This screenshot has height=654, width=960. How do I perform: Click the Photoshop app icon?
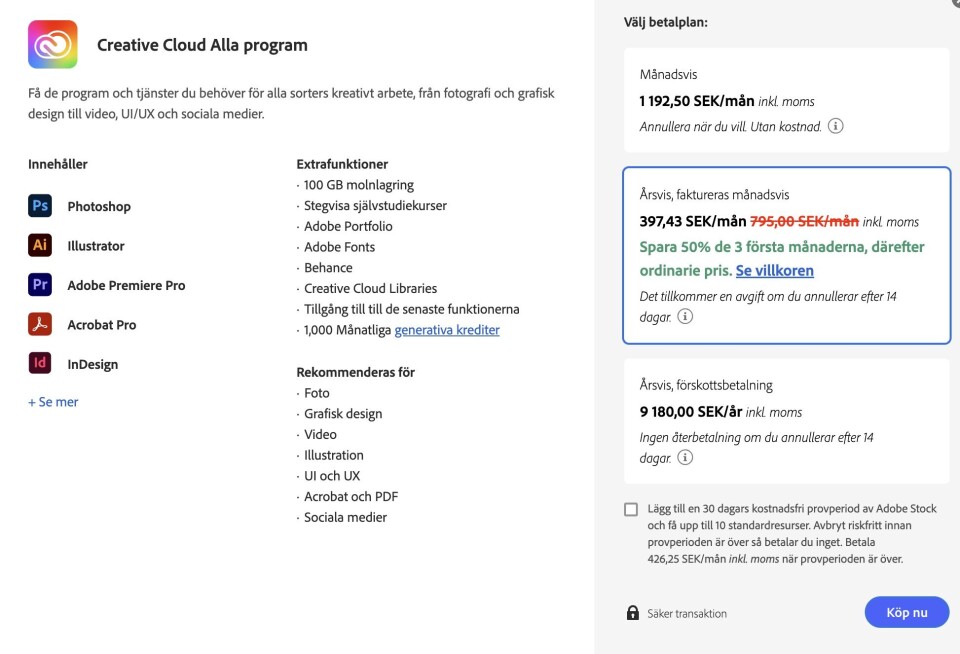40,206
